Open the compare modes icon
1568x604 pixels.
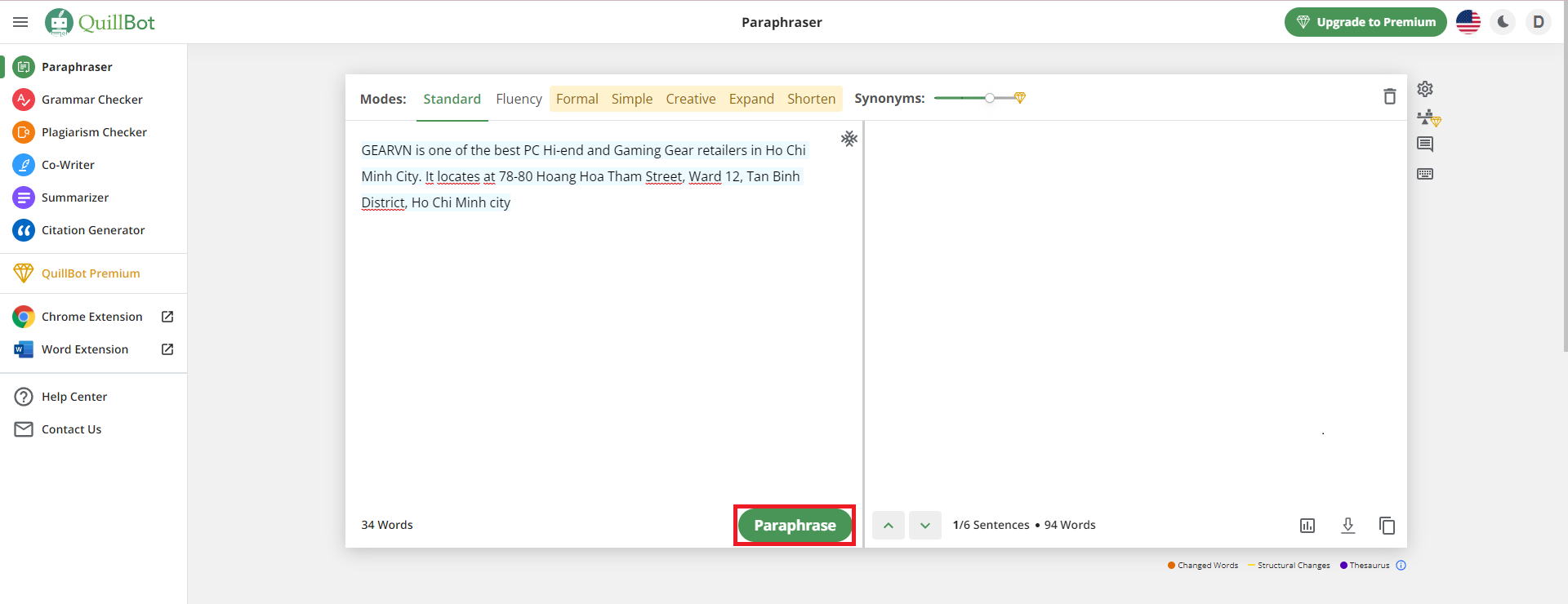(1428, 118)
